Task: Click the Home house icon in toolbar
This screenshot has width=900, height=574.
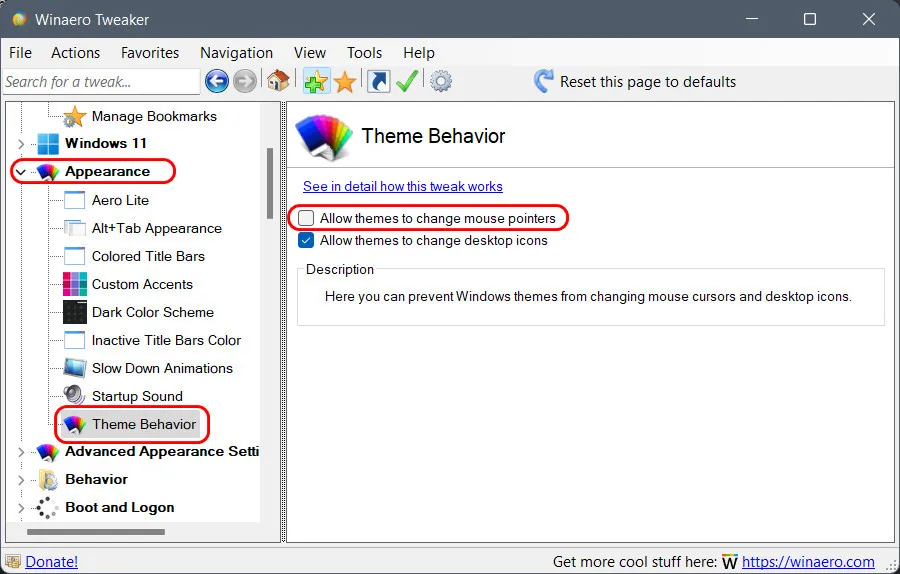Action: pos(278,82)
